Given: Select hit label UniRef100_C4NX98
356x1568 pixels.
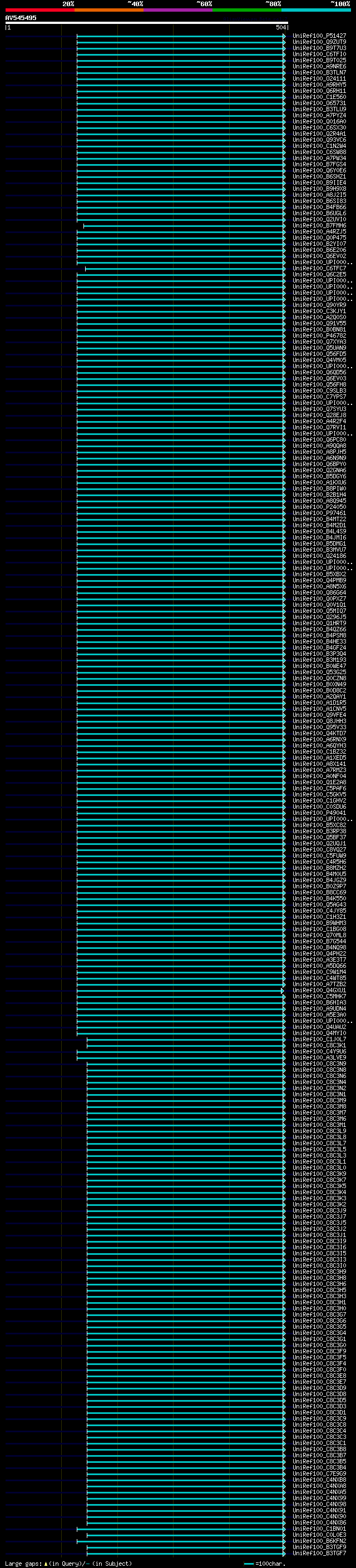Looking at the screenshot, I should pyautogui.click(x=319, y=1505).
